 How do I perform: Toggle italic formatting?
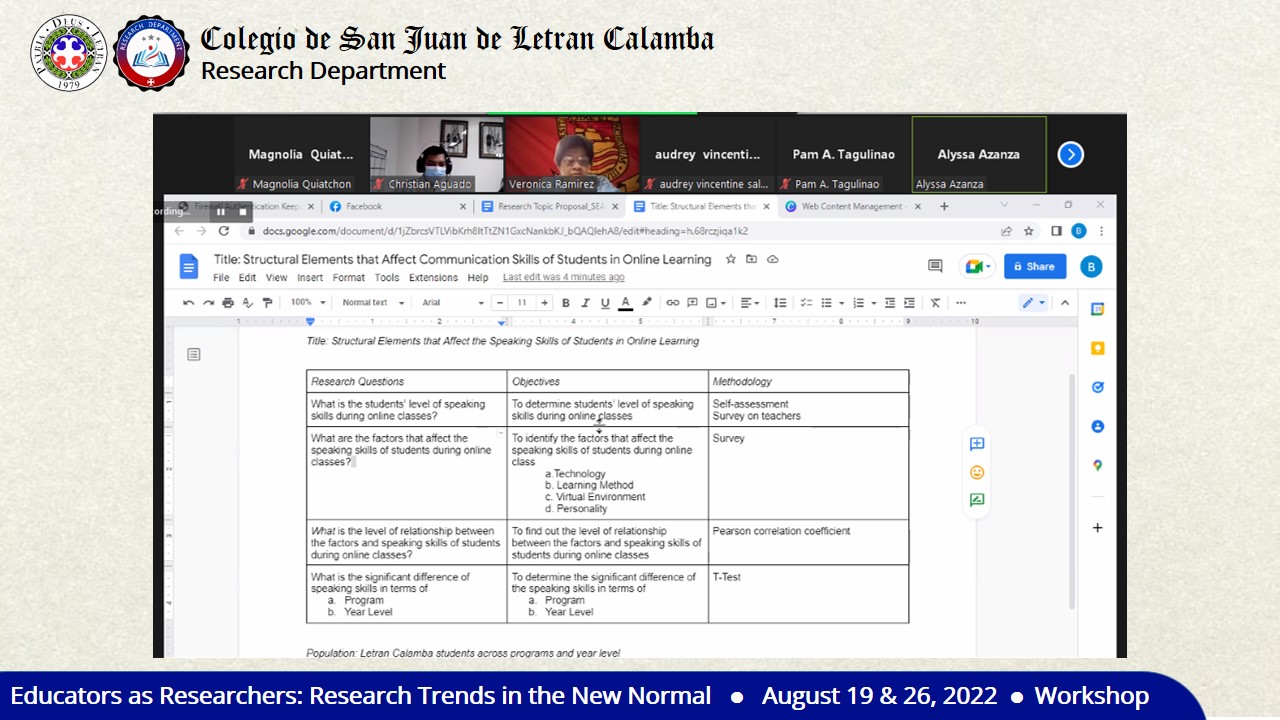pyautogui.click(x=585, y=303)
